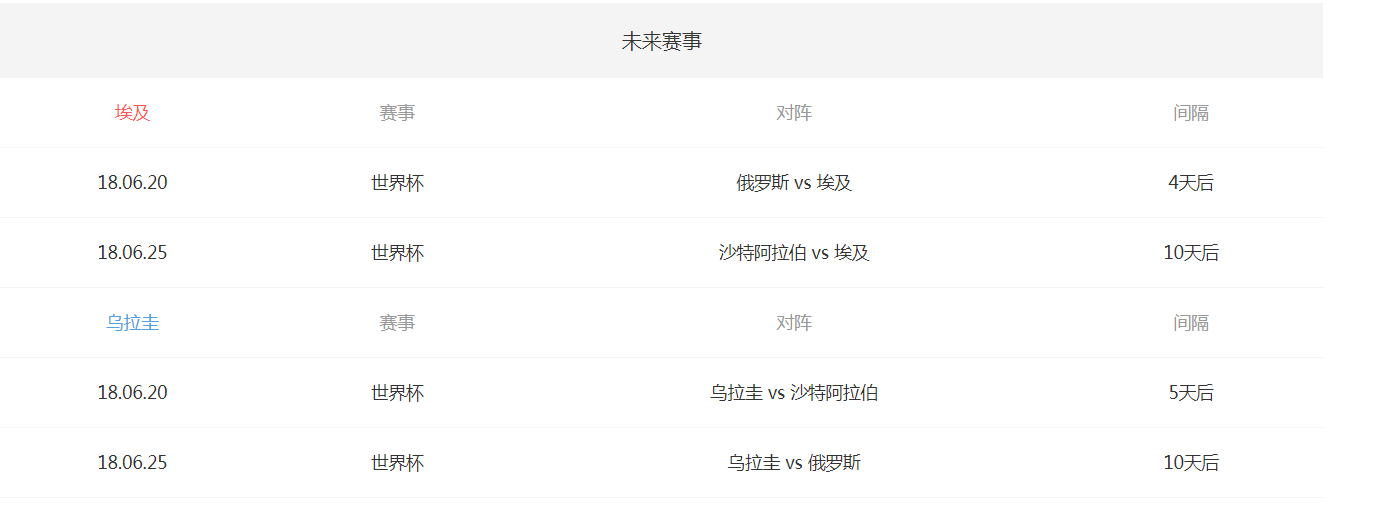1400x523 pixels.
Task: Click the 间隔 column header under 乌拉圭
Action: [1191, 323]
